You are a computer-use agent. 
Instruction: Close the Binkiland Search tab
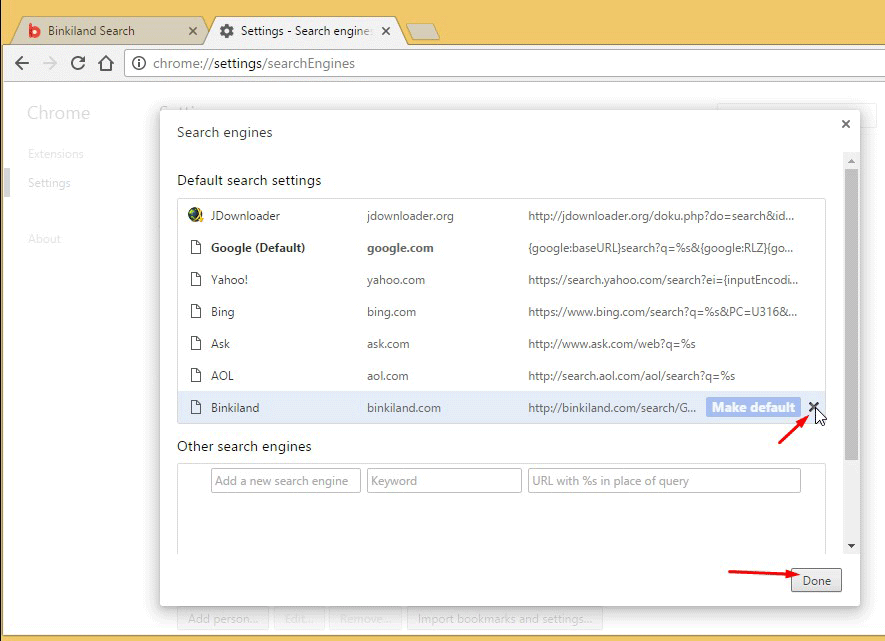(193, 31)
